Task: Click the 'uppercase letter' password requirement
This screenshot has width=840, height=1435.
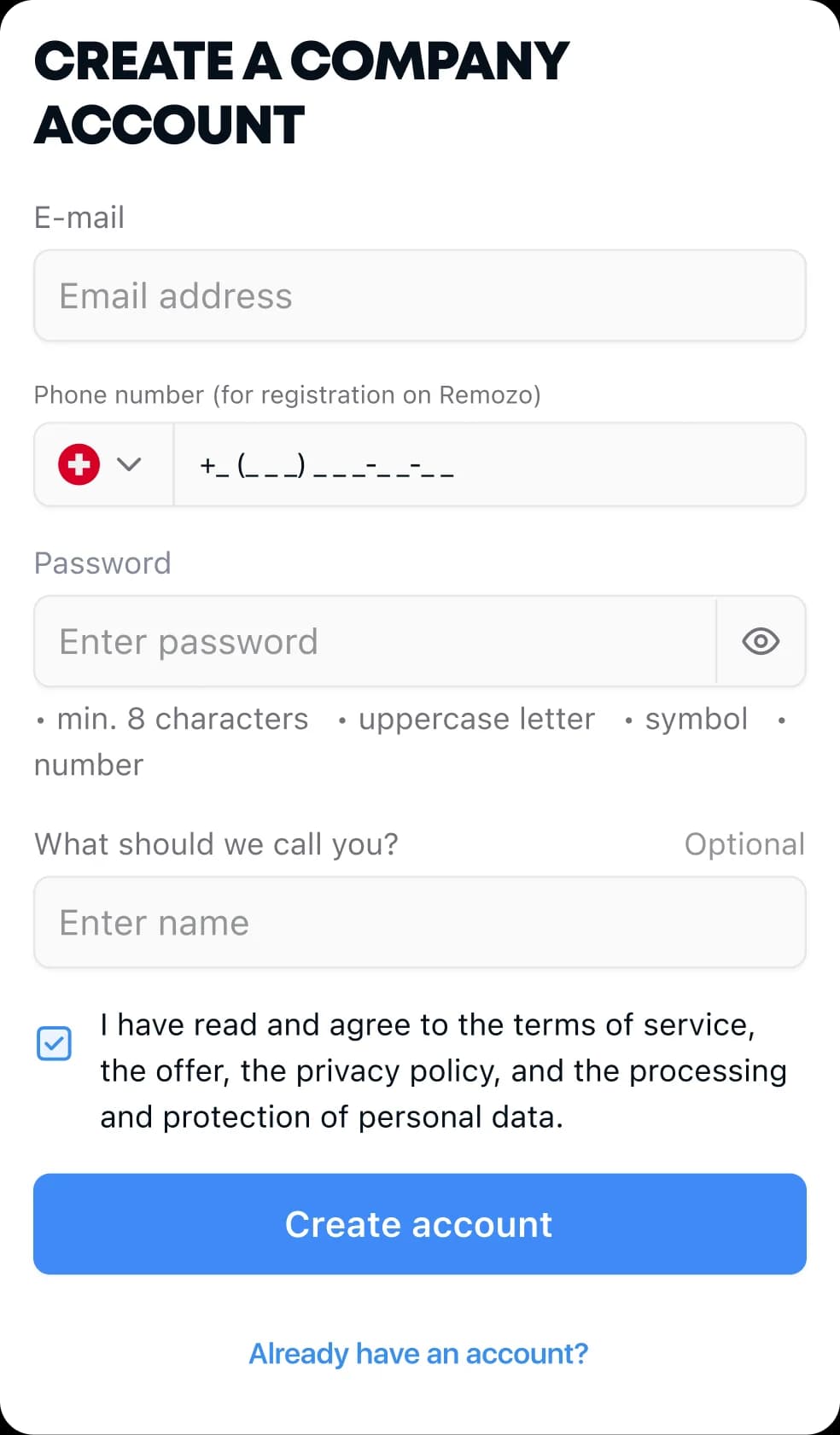Action: coord(476,719)
